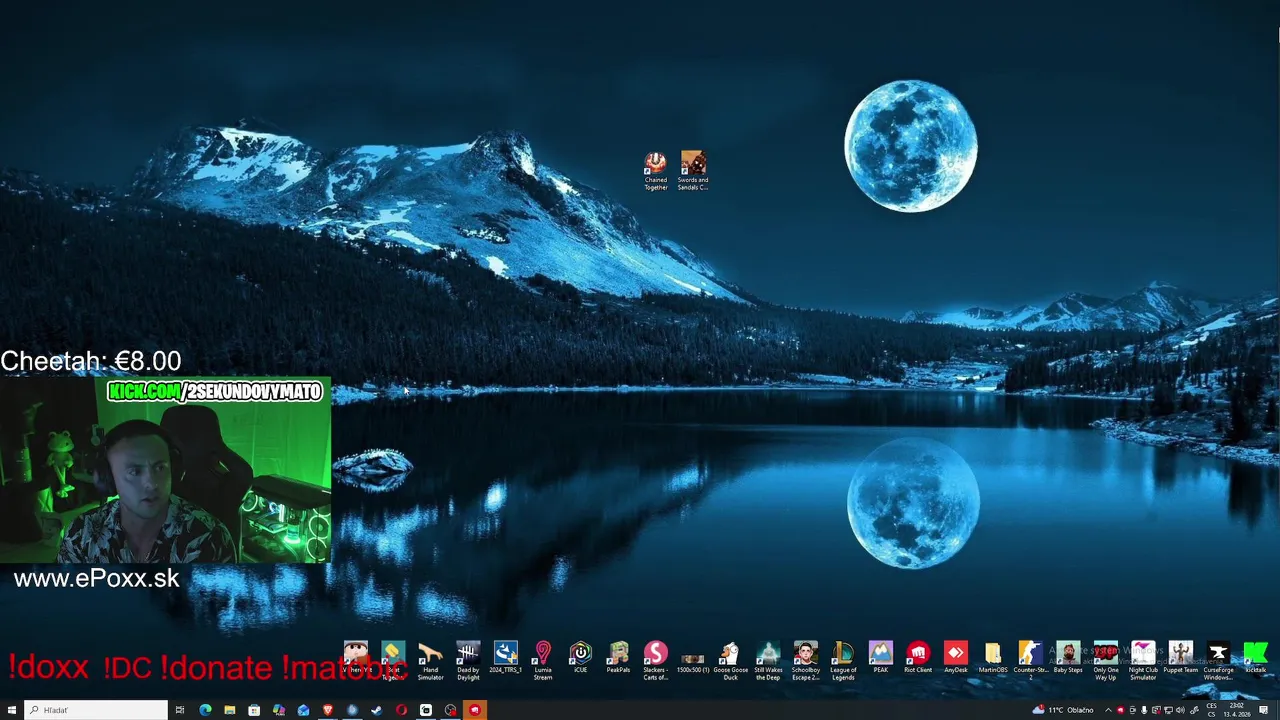Launch Goose Goose Duck shortcut

[730, 662]
